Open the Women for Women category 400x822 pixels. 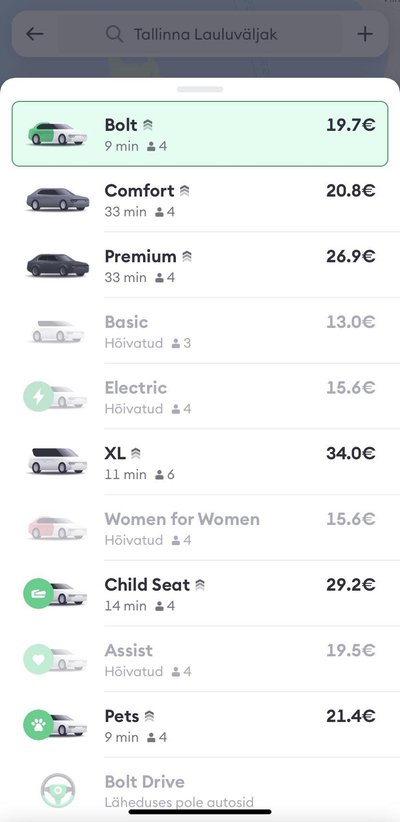[200, 528]
